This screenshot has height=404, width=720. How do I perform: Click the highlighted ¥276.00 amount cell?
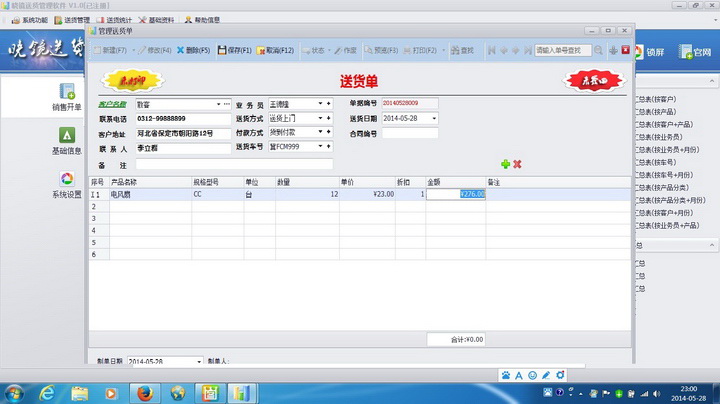pyautogui.click(x=456, y=194)
